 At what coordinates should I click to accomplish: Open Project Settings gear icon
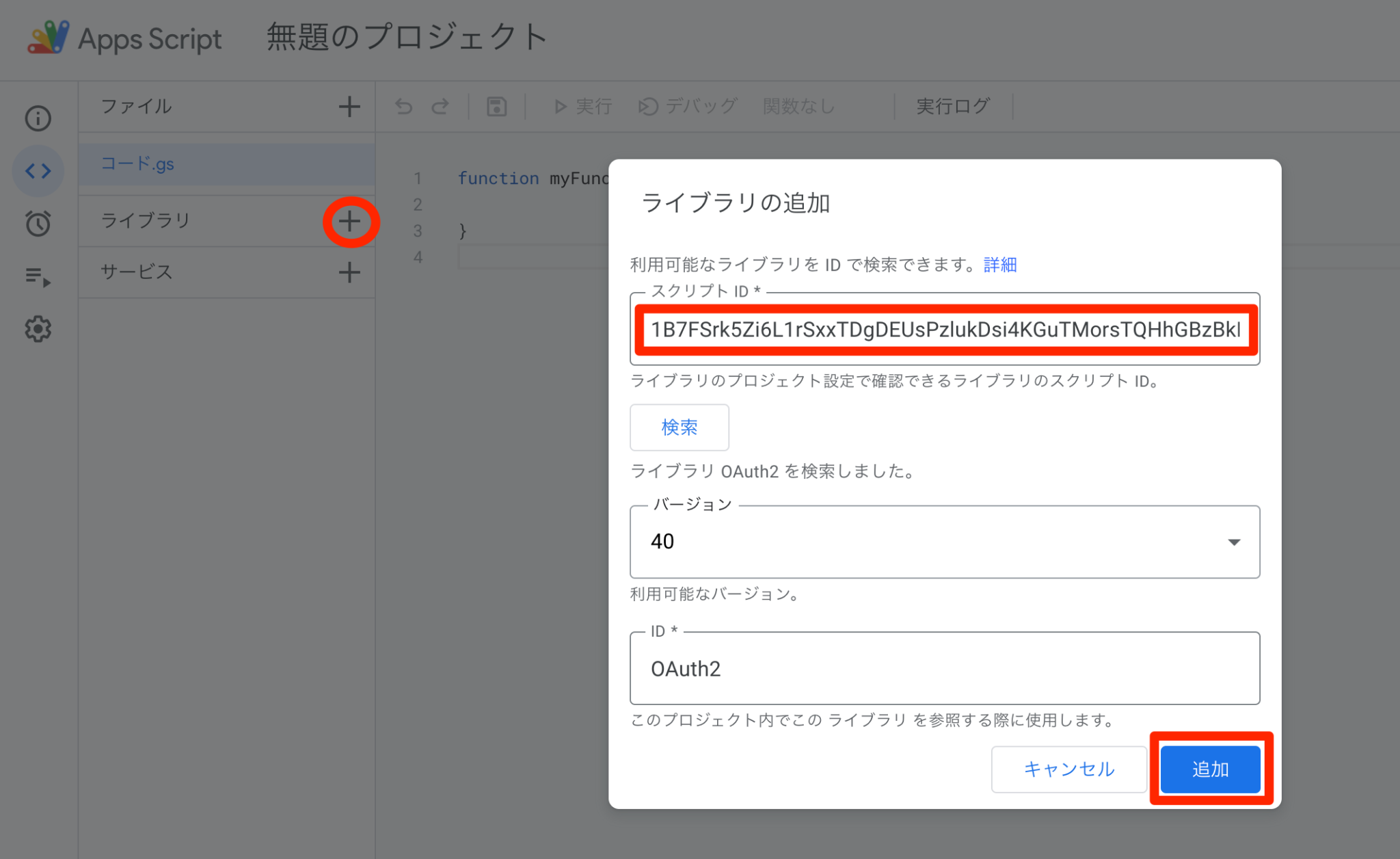click(x=38, y=329)
